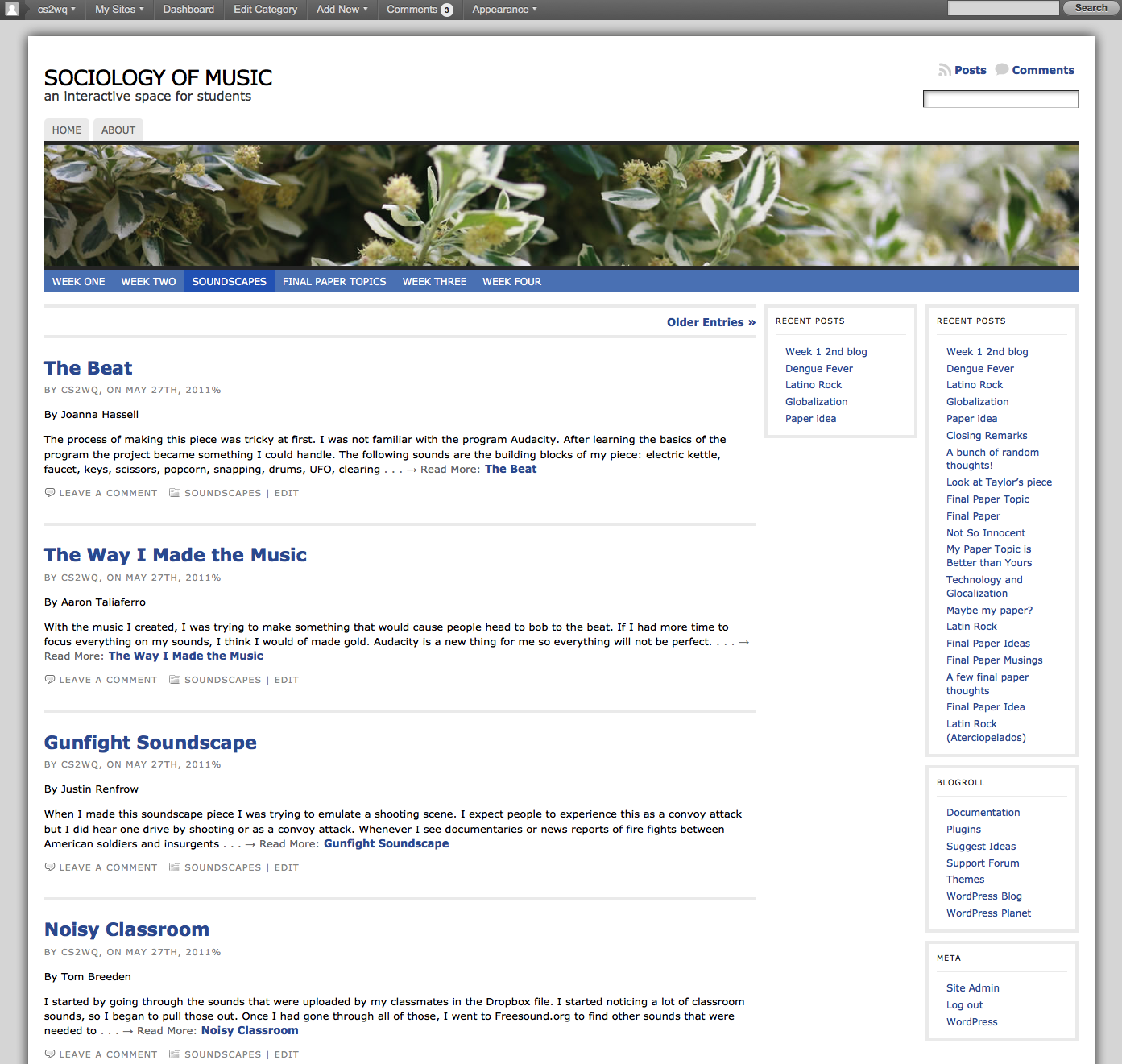1122x1064 pixels.
Task: Click the speech bubble icon beside Comments feed
Action: pos(1001,70)
